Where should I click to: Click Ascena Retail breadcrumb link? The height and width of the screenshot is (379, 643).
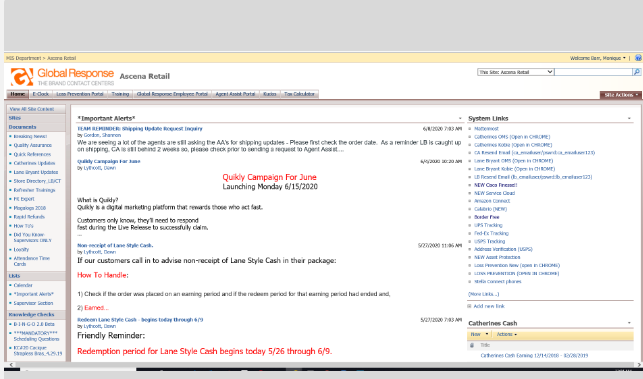pos(62,58)
